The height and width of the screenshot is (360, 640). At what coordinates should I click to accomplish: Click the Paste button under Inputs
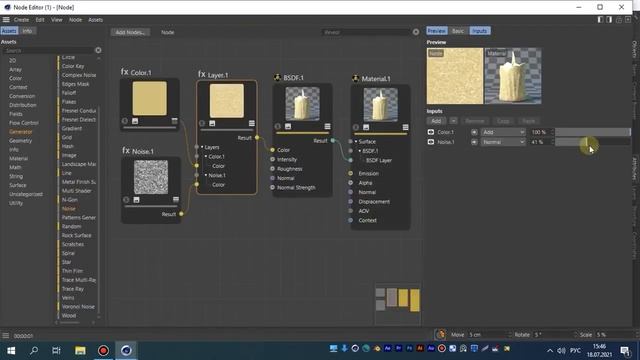point(528,121)
